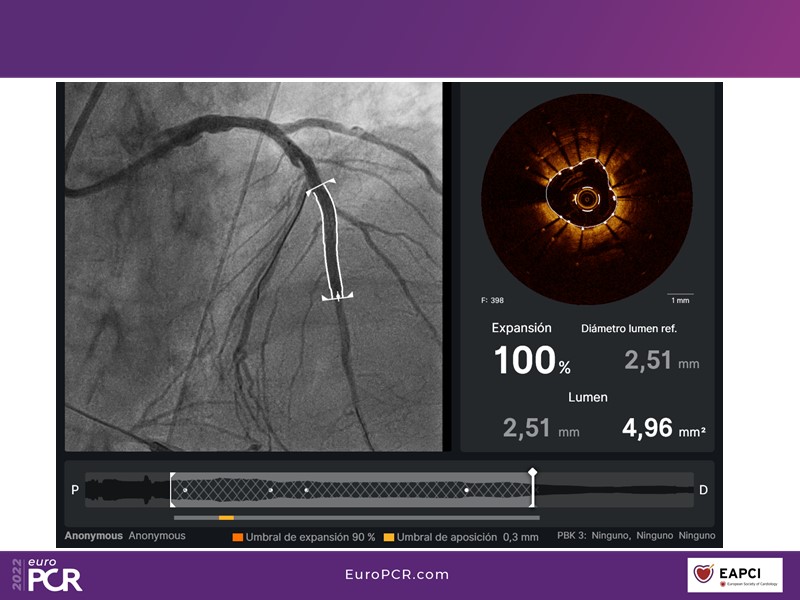Viewport: 800px width, 600px height.
Task: Click the orange segment on apposition bar
Action: [227, 518]
